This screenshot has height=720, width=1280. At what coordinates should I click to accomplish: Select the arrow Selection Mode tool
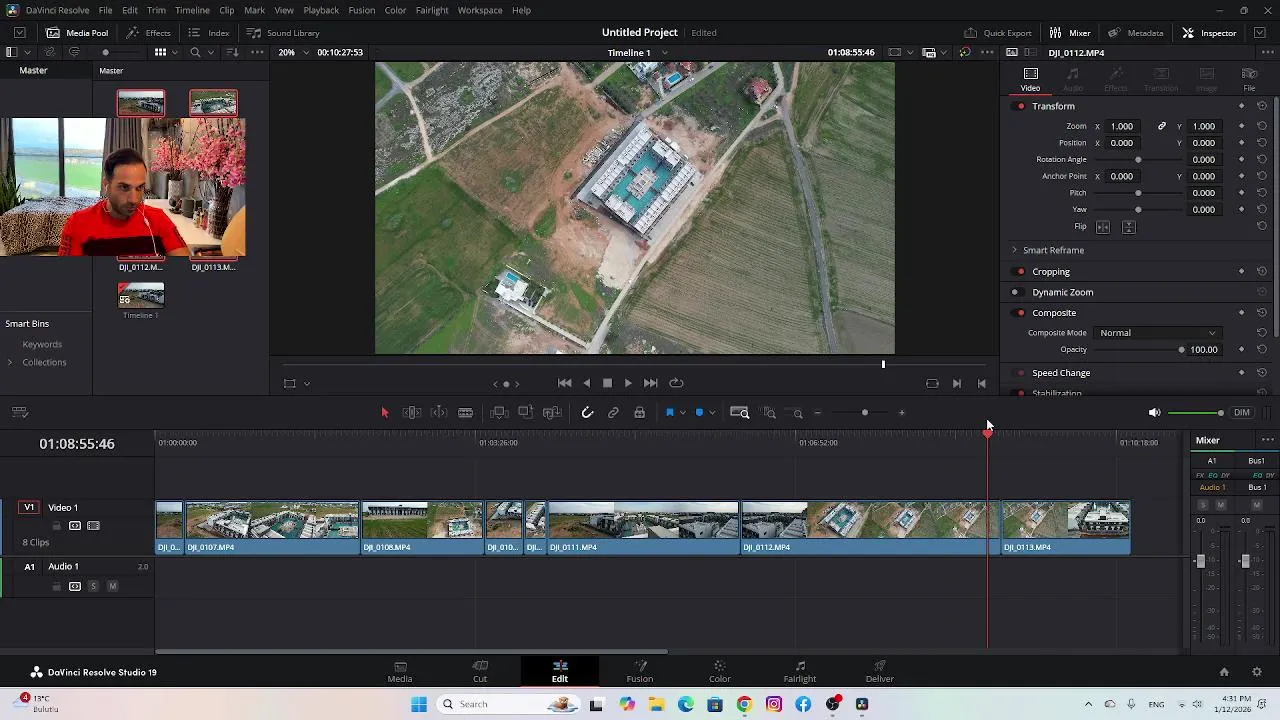tap(385, 413)
